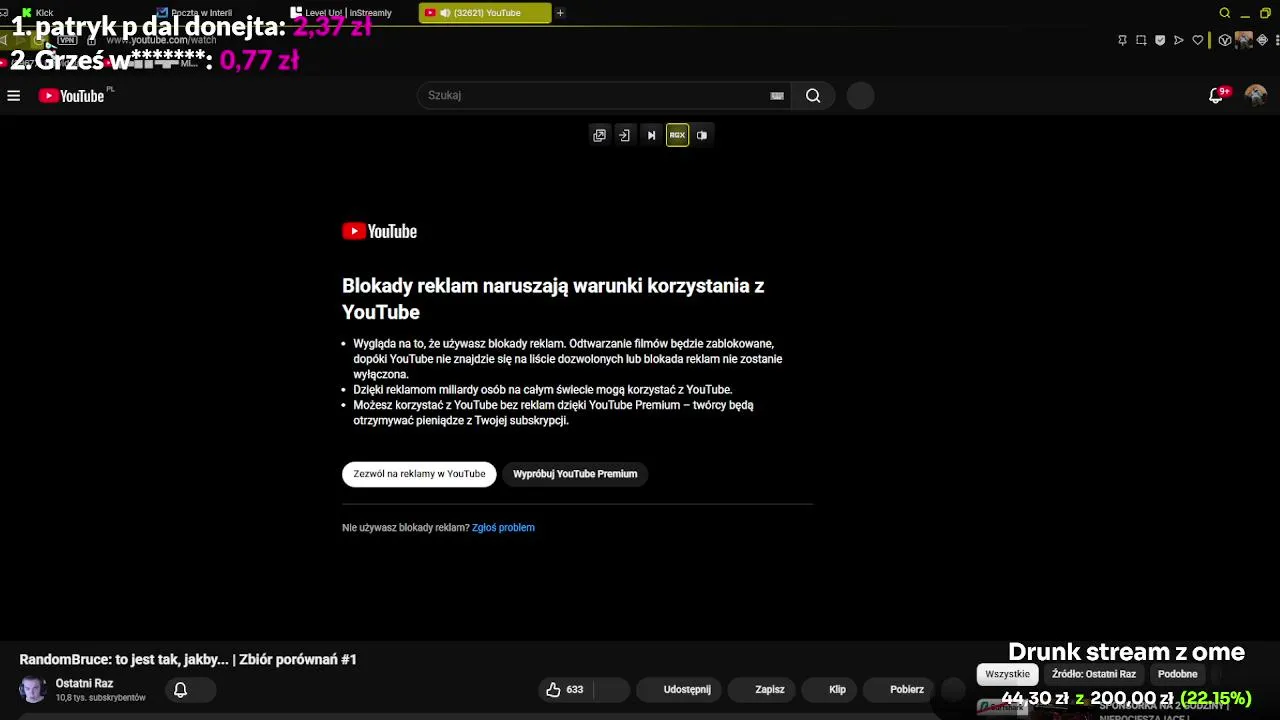Submit search with the magnifier button
The width and height of the screenshot is (1280, 720).
pos(813,95)
